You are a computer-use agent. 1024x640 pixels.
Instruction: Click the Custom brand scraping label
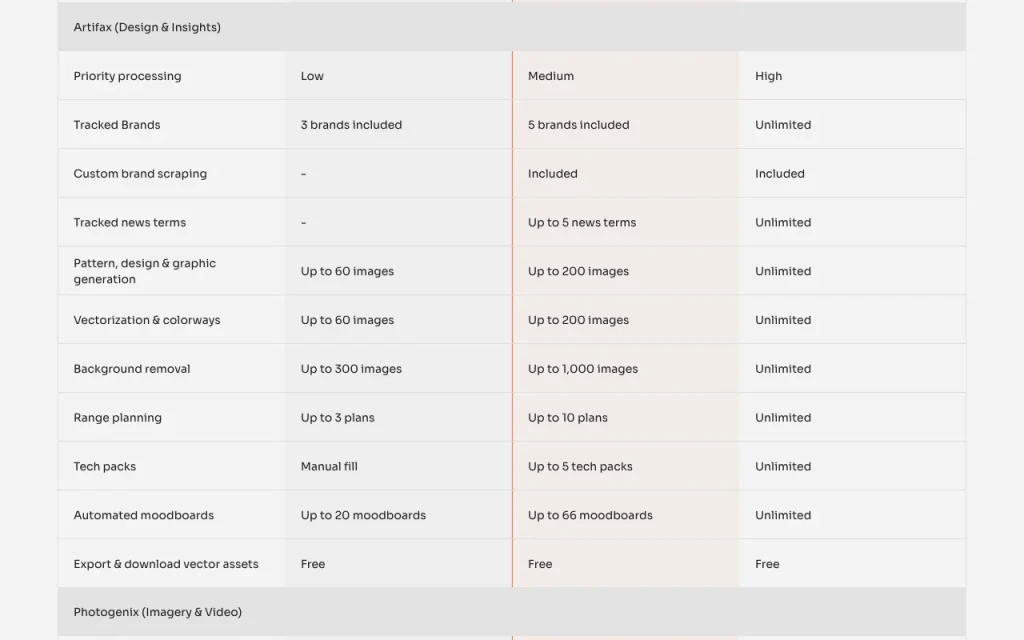point(140,174)
